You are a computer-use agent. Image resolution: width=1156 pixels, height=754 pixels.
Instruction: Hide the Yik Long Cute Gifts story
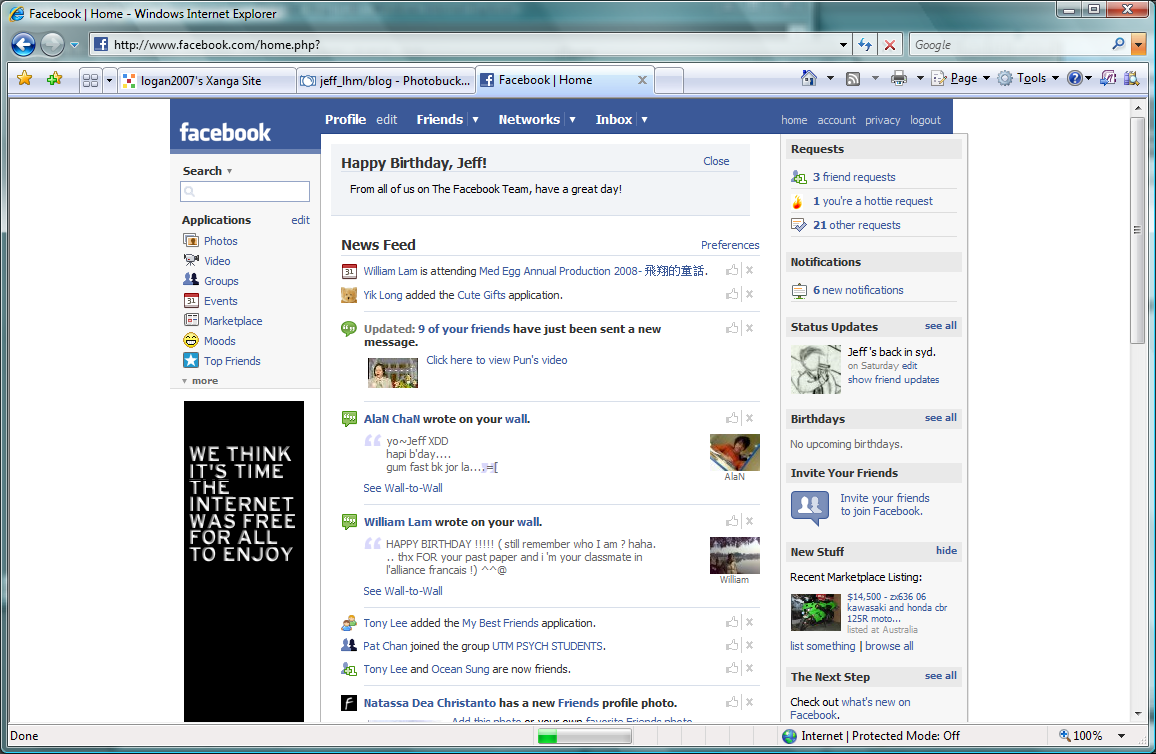(x=749, y=295)
